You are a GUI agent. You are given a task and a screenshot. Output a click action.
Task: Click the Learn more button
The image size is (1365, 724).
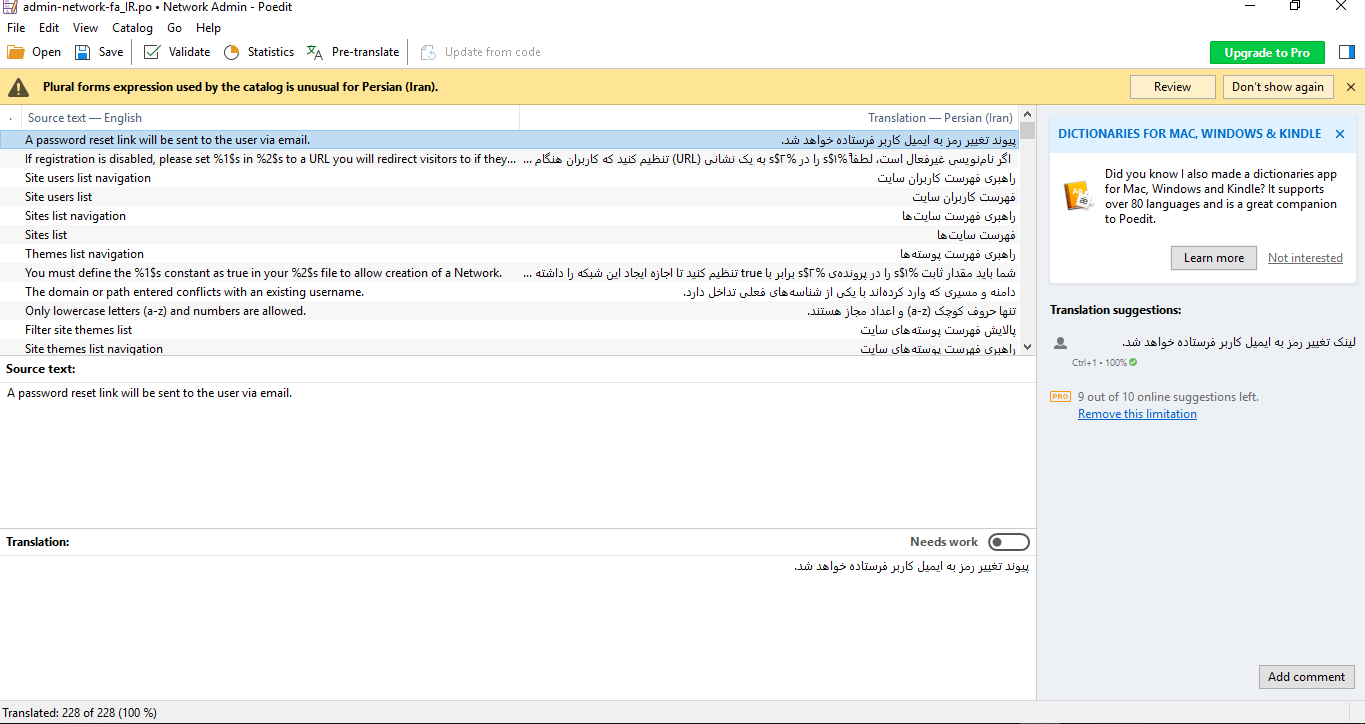click(x=1214, y=258)
